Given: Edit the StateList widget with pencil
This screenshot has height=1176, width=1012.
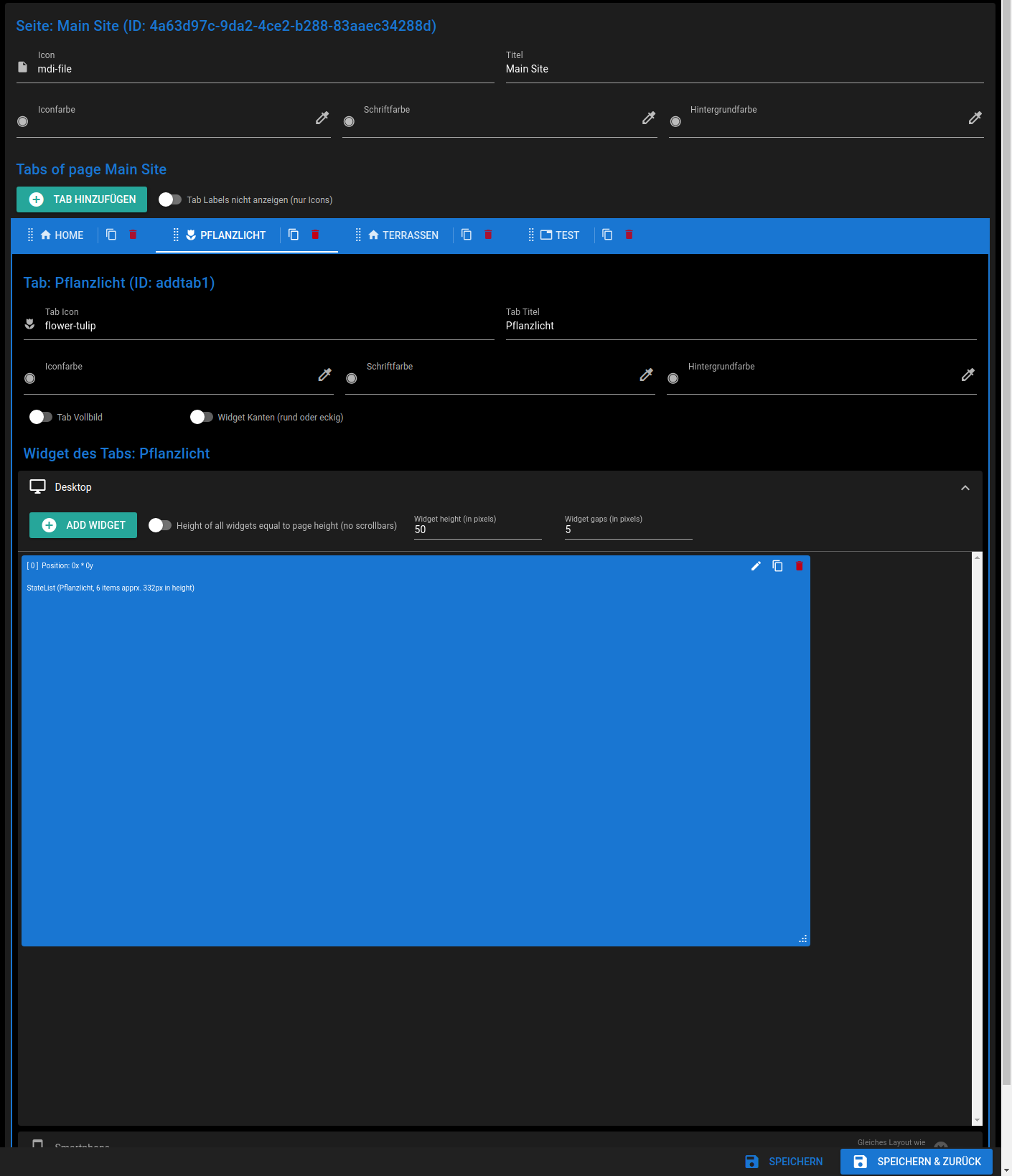Looking at the screenshot, I should [756, 566].
